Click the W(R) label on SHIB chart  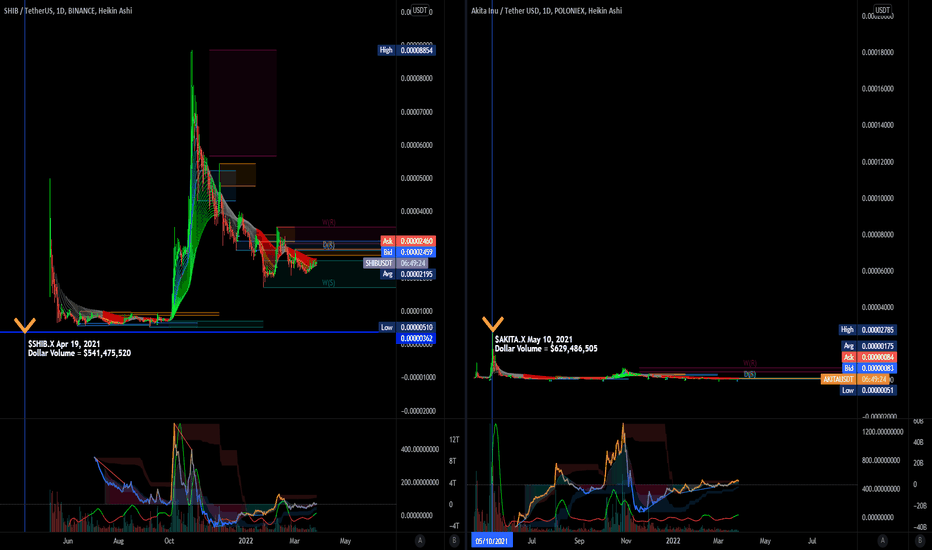coord(329,222)
